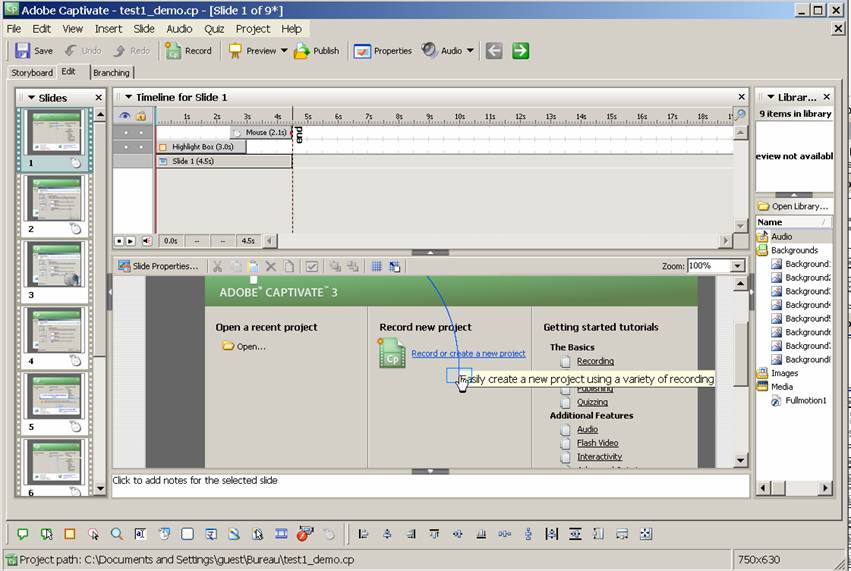Toggle visibility dot of Highlight Box row
The width and height of the screenshot is (851, 571).
[x=126, y=147]
